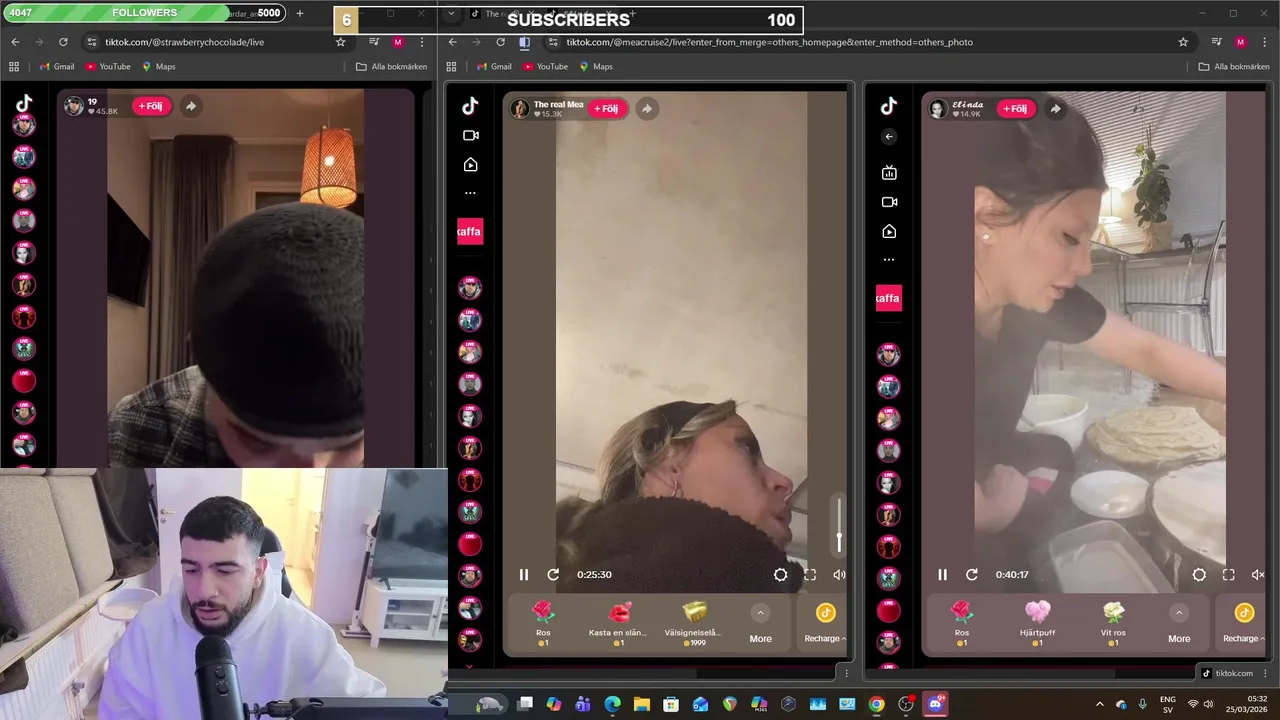
Task: Open Google Chrome from the Windows taskbar
Action: (x=876, y=704)
